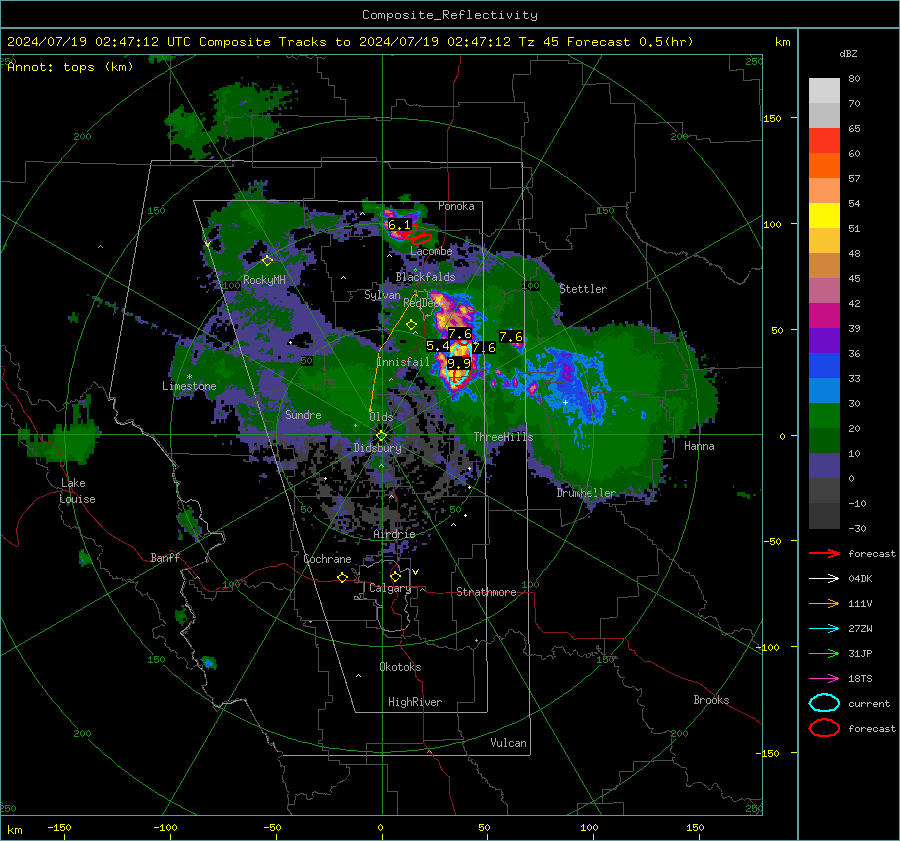Click the Innisfail city label
900x841 pixels.
coord(403,362)
